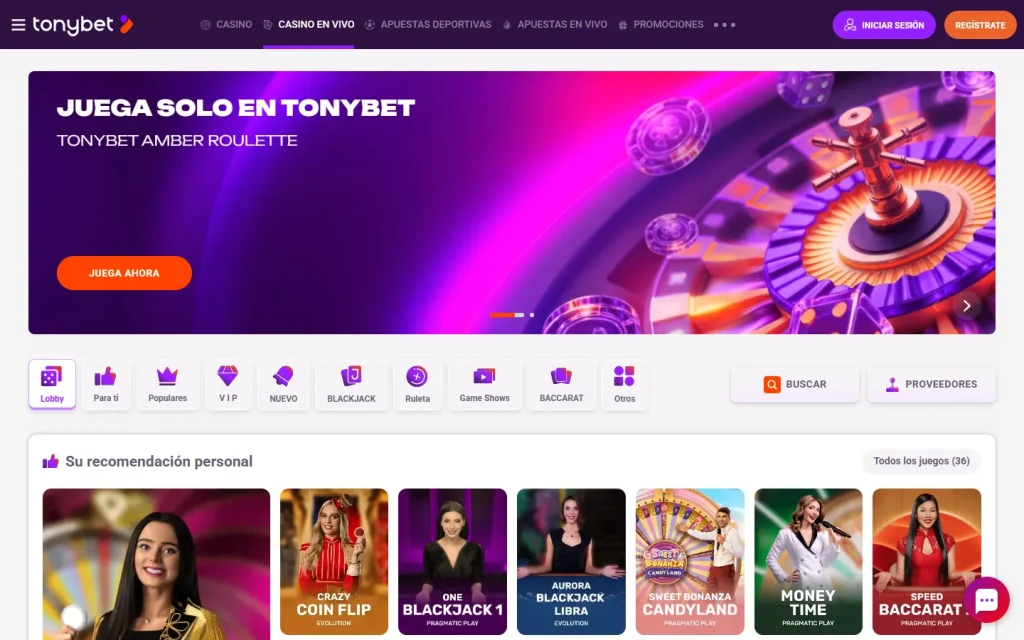This screenshot has height=640, width=1024.
Task: Click the Juega Ahora banner button
Action: click(x=124, y=273)
